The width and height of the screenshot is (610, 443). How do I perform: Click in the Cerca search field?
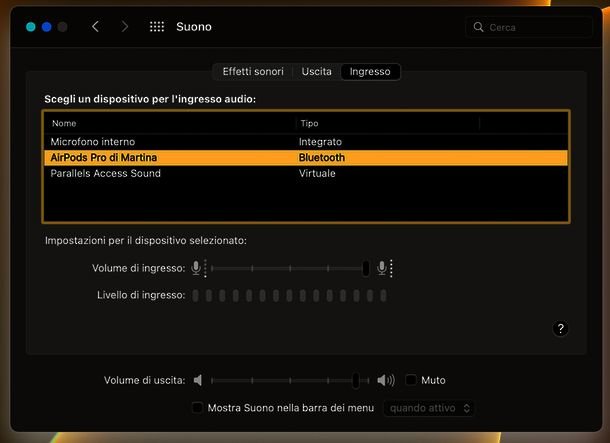[x=529, y=27]
